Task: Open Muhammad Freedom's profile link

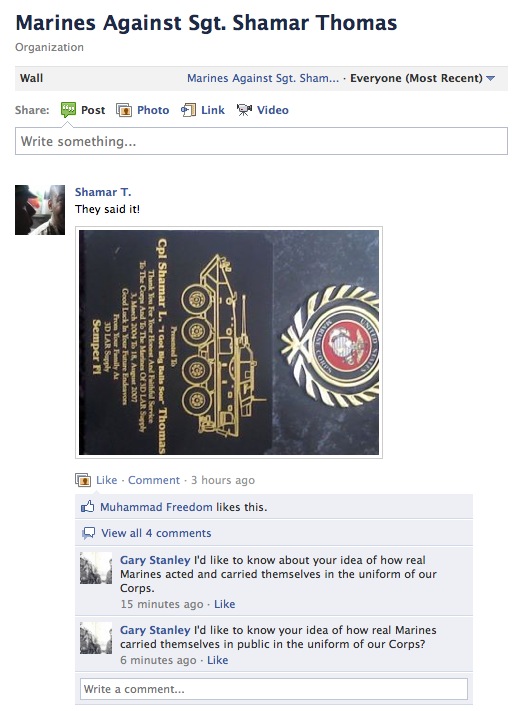Action: (156, 507)
